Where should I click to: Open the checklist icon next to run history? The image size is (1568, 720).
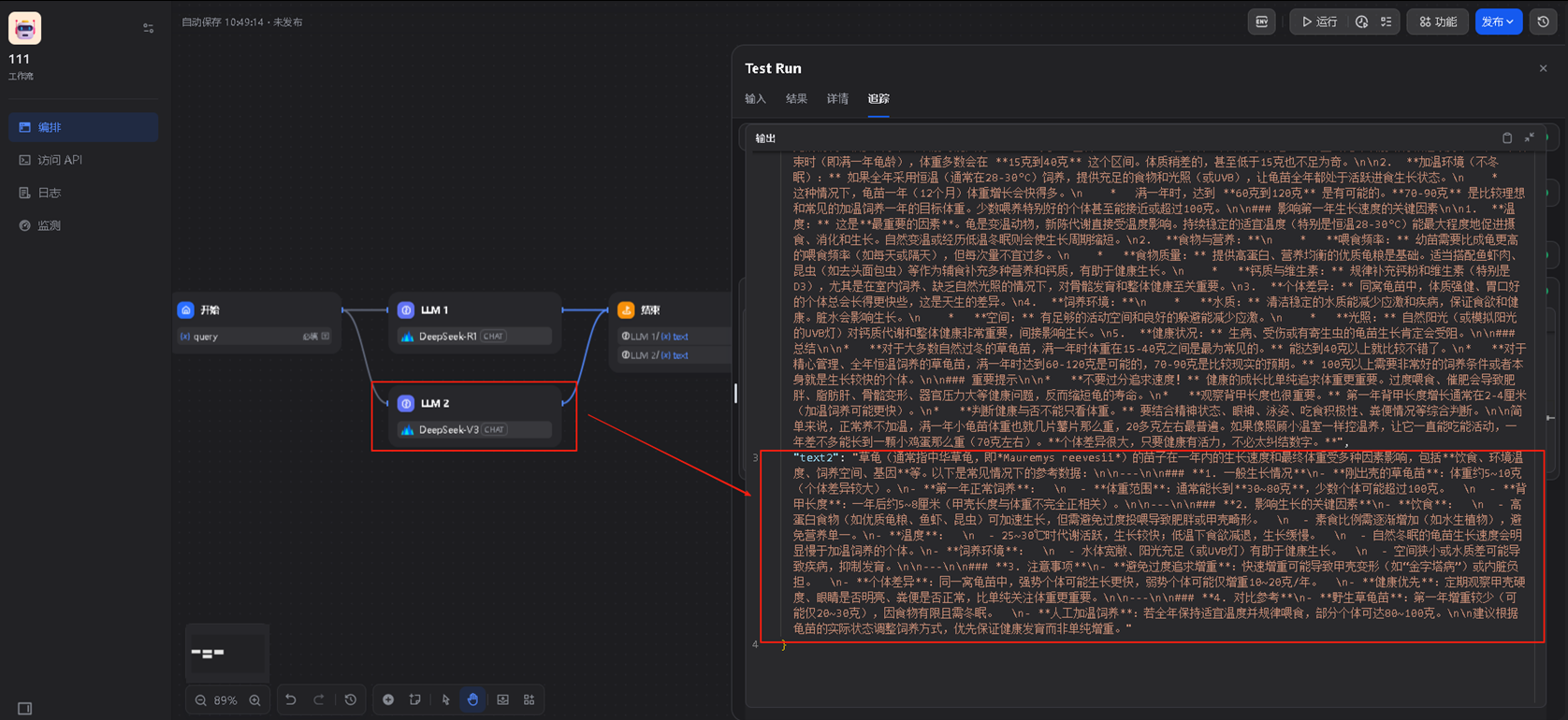coord(1386,22)
